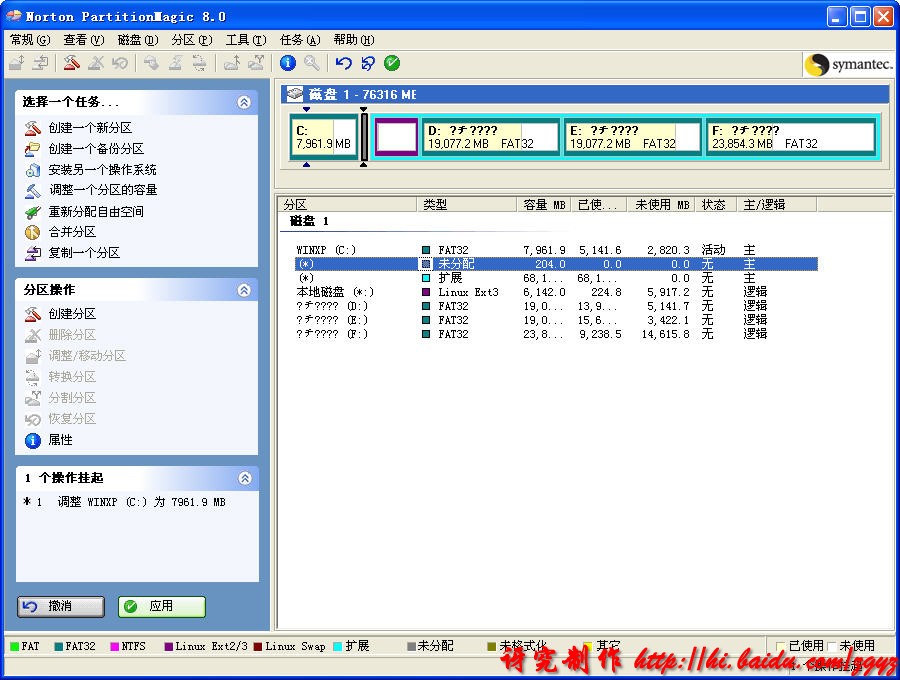Click the greyed Resize/Move partition toolbar icon

(16, 63)
